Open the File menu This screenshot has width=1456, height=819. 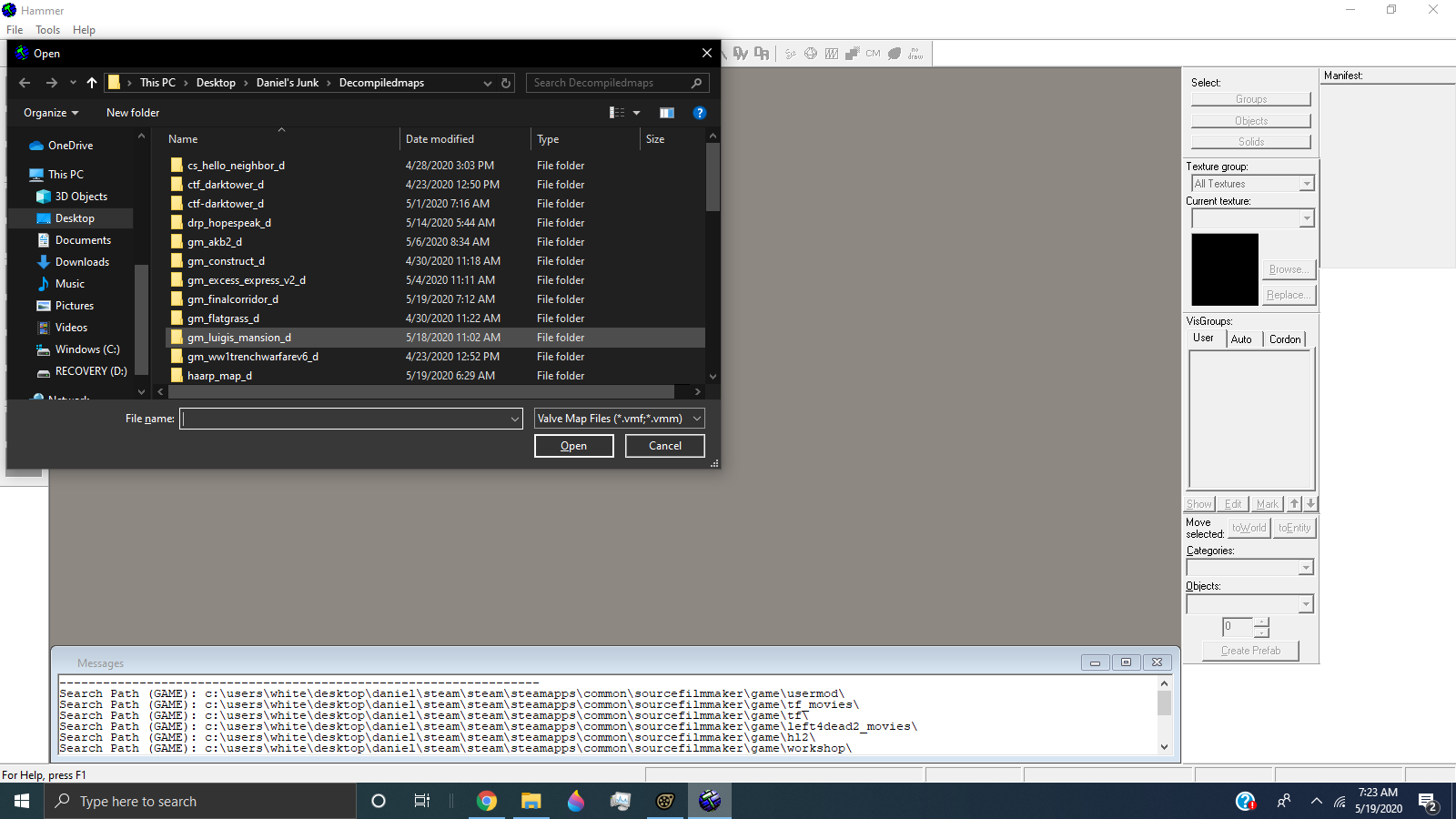(15, 30)
